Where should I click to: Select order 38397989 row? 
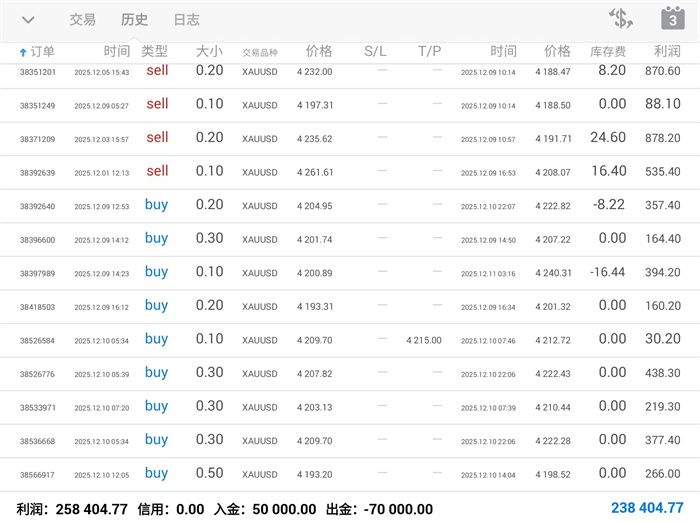pyautogui.click(x=350, y=273)
